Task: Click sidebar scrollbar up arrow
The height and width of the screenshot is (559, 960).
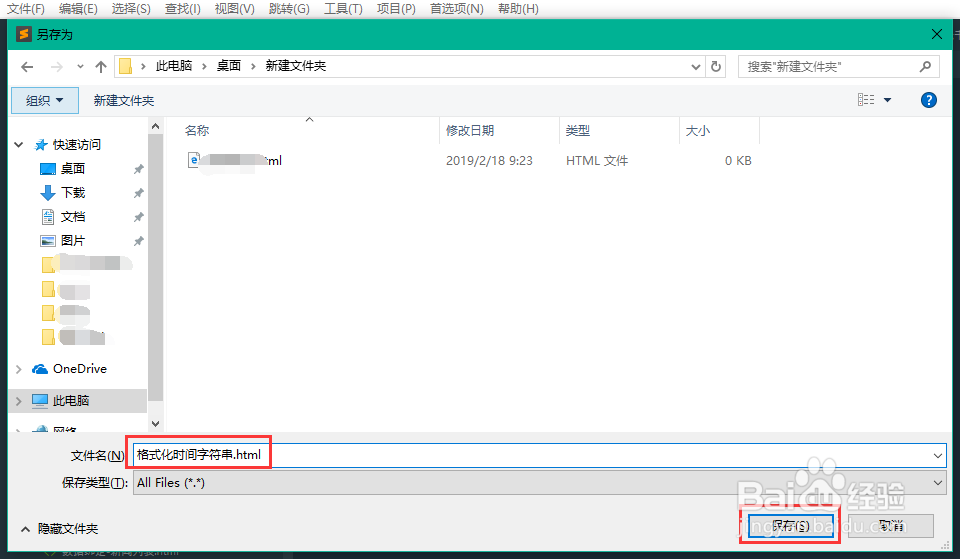Action: pos(156,126)
